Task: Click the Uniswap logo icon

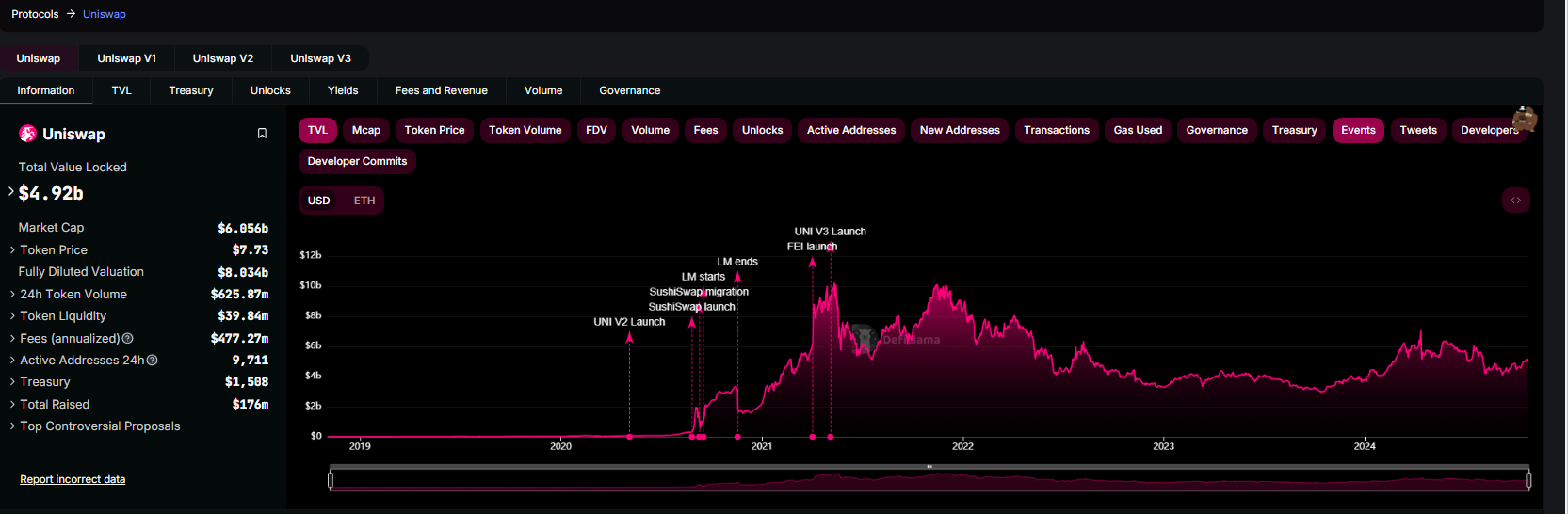Action: coord(28,134)
